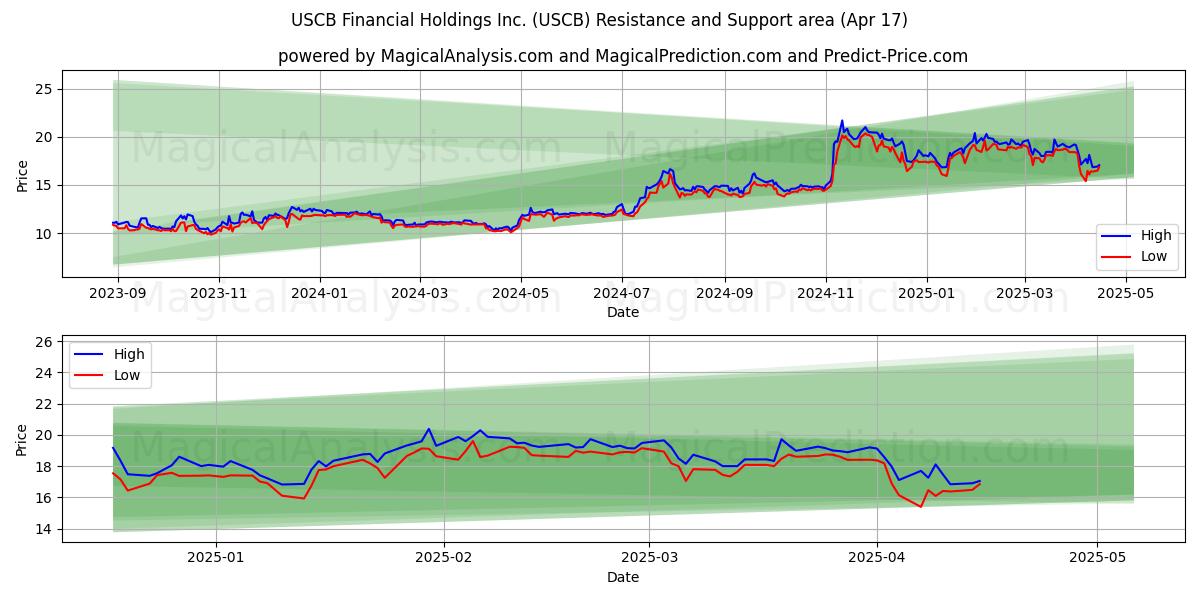Click the 'Price' y-axis label of the bottom chart

pyautogui.click(x=22, y=438)
